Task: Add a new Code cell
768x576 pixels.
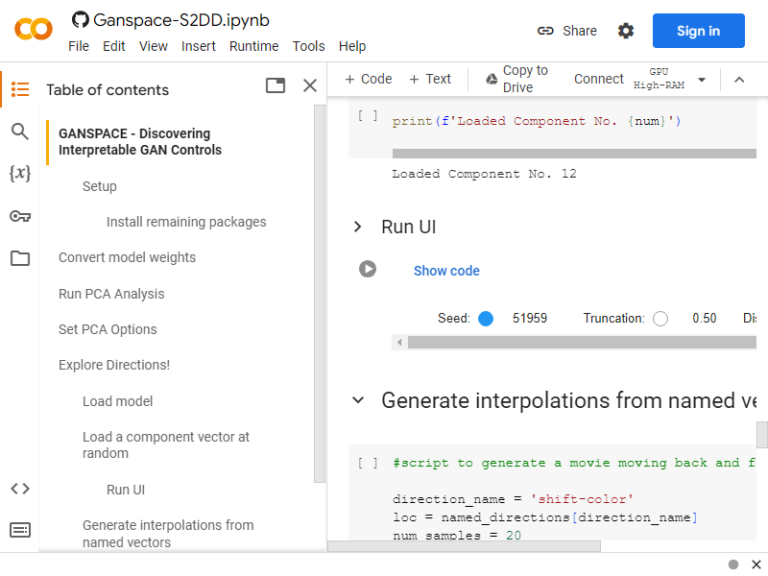Action: click(x=368, y=79)
